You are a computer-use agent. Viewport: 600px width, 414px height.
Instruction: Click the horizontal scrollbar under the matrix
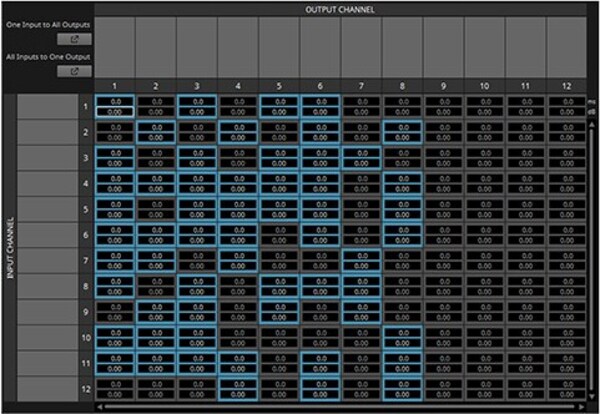(340, 406)
